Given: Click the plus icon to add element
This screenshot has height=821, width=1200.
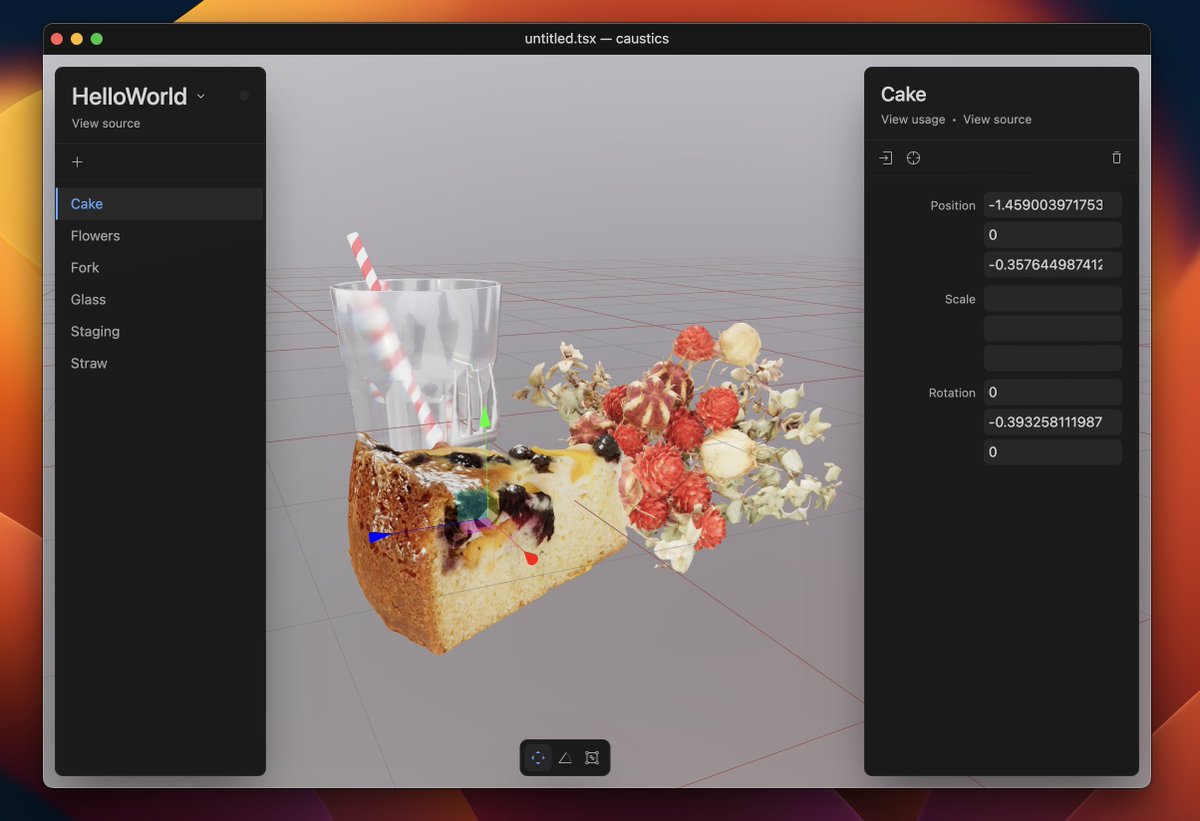Looking at the screenshot, I should tap(77, 162).
